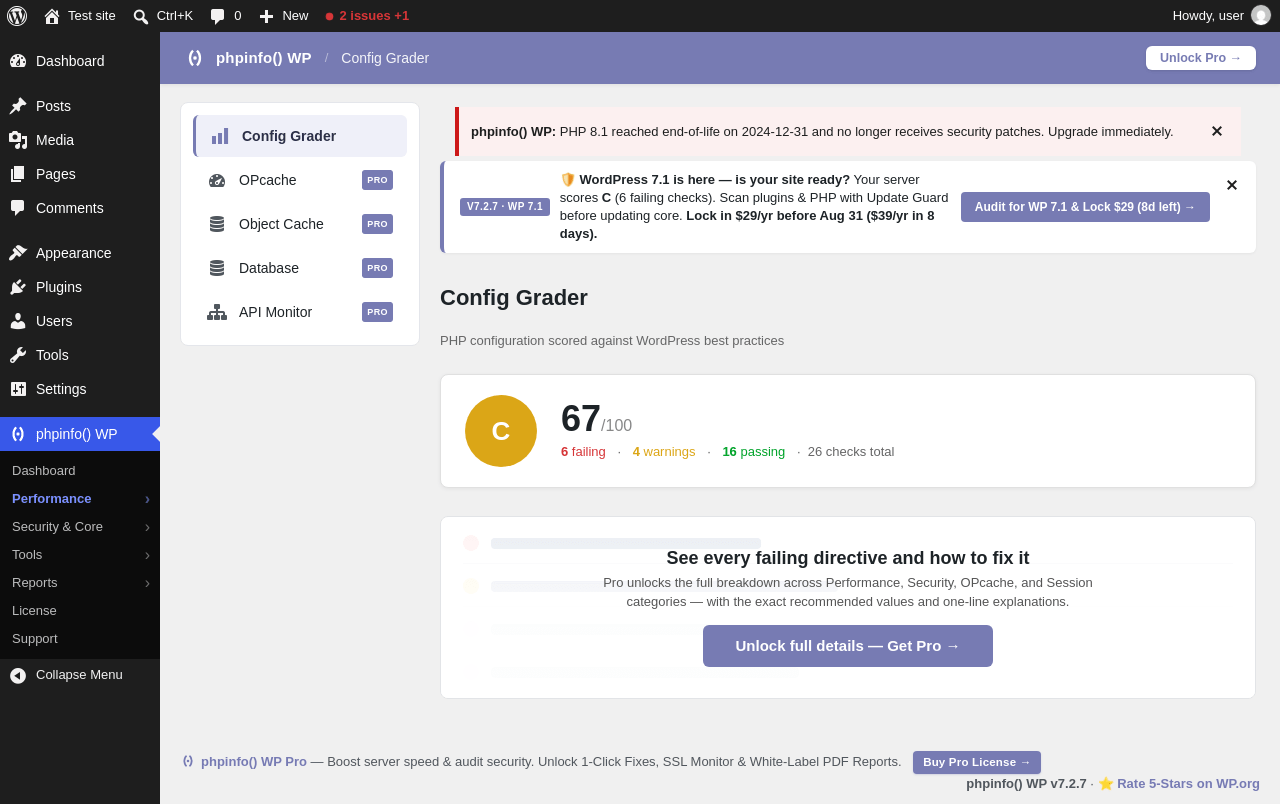Click the Comments icon in sidebar
This screenshot has width=1280, height=804.
(18, 208)
